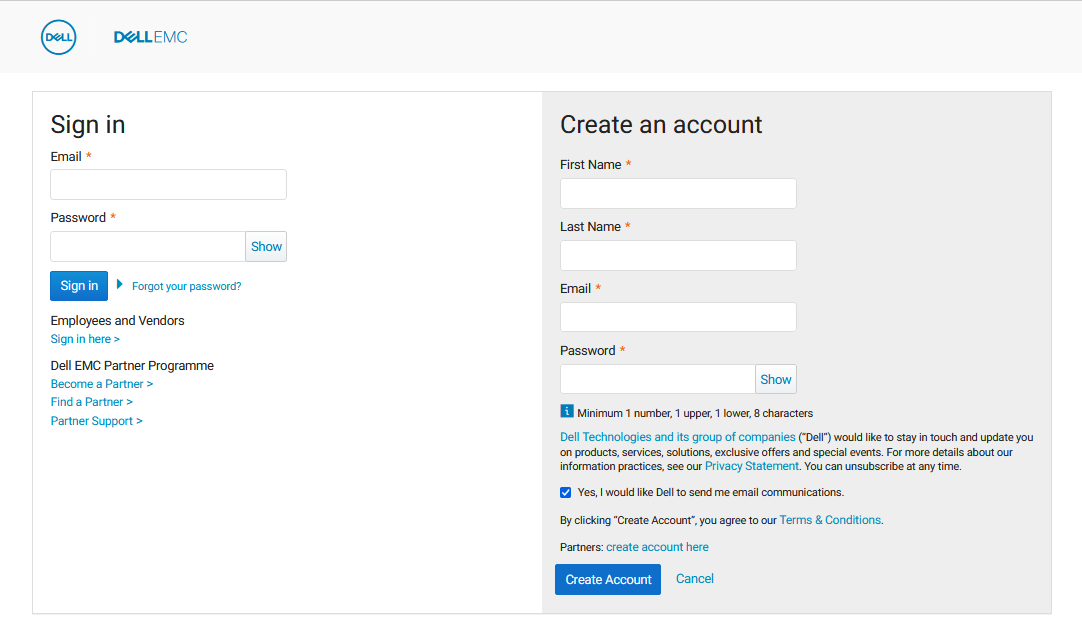Click create account here for Partners
Viewport: 1082px width, 629px height.
pyautogui.click(x=657, y=546)
